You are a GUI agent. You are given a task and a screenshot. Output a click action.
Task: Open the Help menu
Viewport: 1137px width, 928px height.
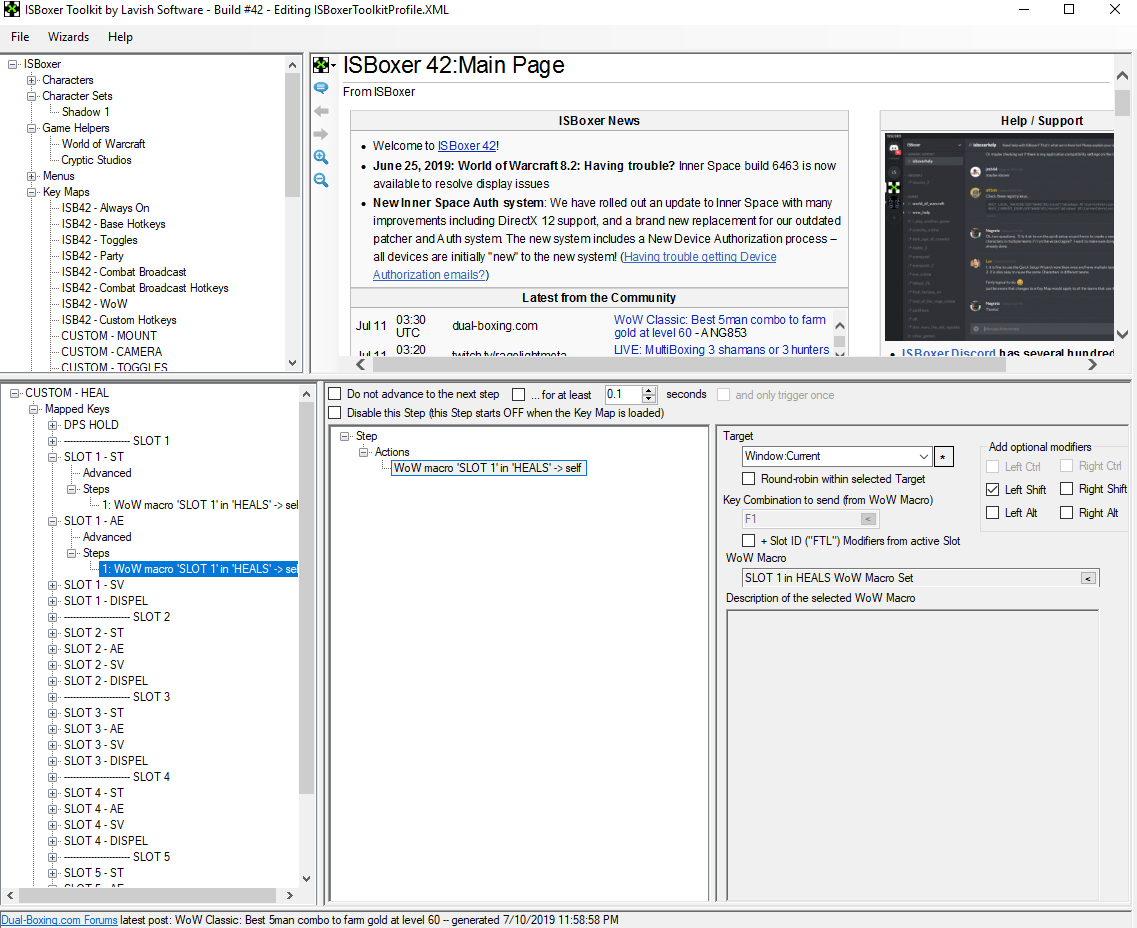point(120,37)
